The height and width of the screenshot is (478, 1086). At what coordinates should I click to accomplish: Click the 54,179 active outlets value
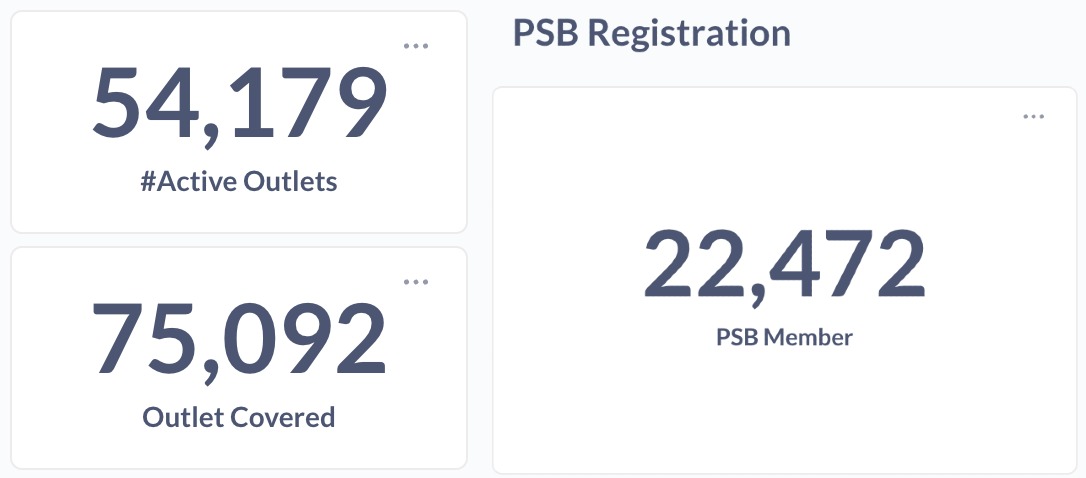239,104
